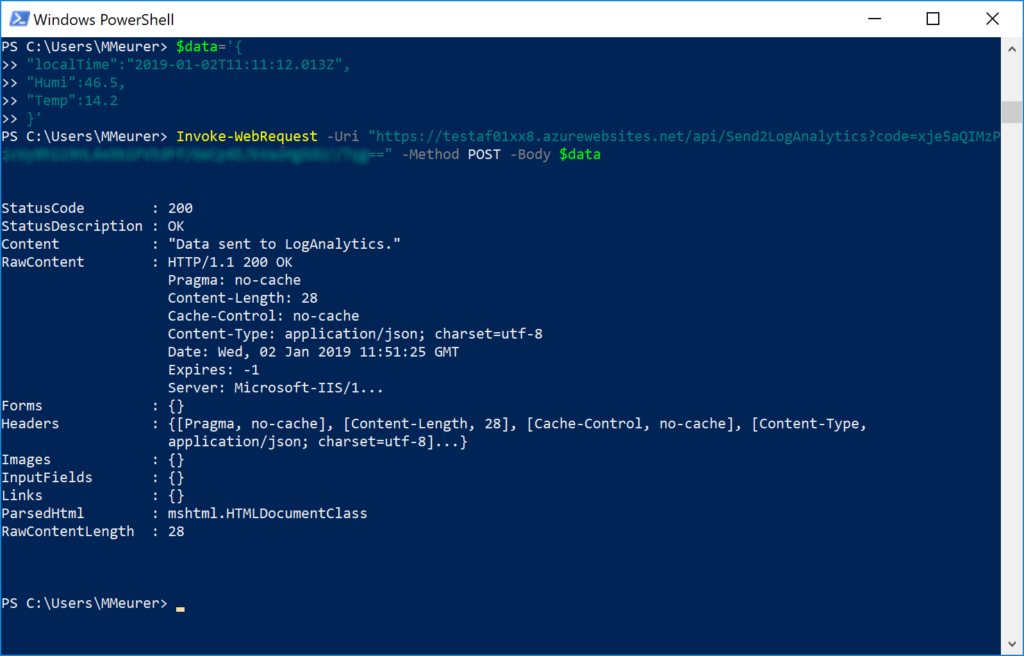This screenshot has width=1024, height=656.
Task: Click the $data variable after -Body
Action: pyautogui.click(x=580, y=155)
